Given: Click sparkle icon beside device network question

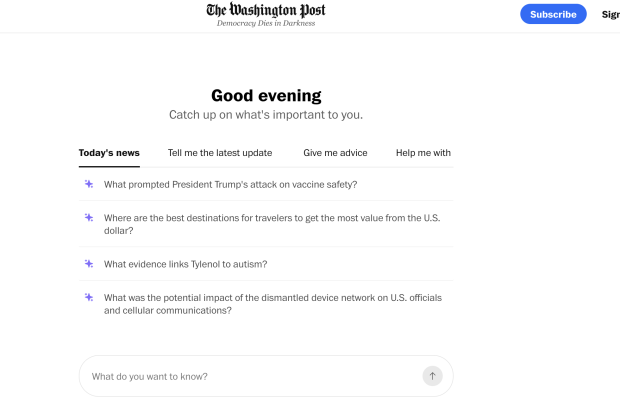Looking at the screenshot, I should click(89, 297).
